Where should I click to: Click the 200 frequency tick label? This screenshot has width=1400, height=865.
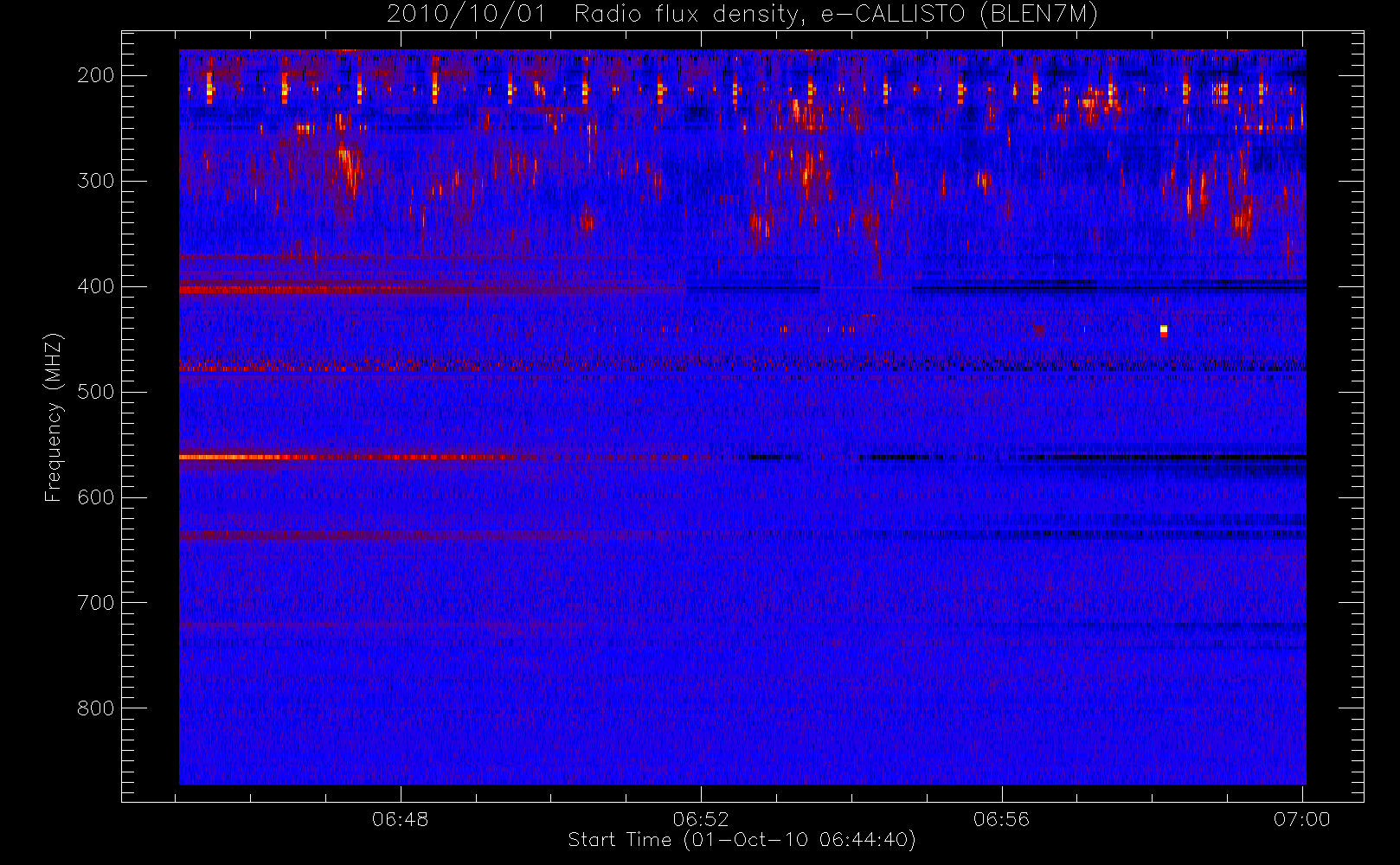tap(96, 75)
